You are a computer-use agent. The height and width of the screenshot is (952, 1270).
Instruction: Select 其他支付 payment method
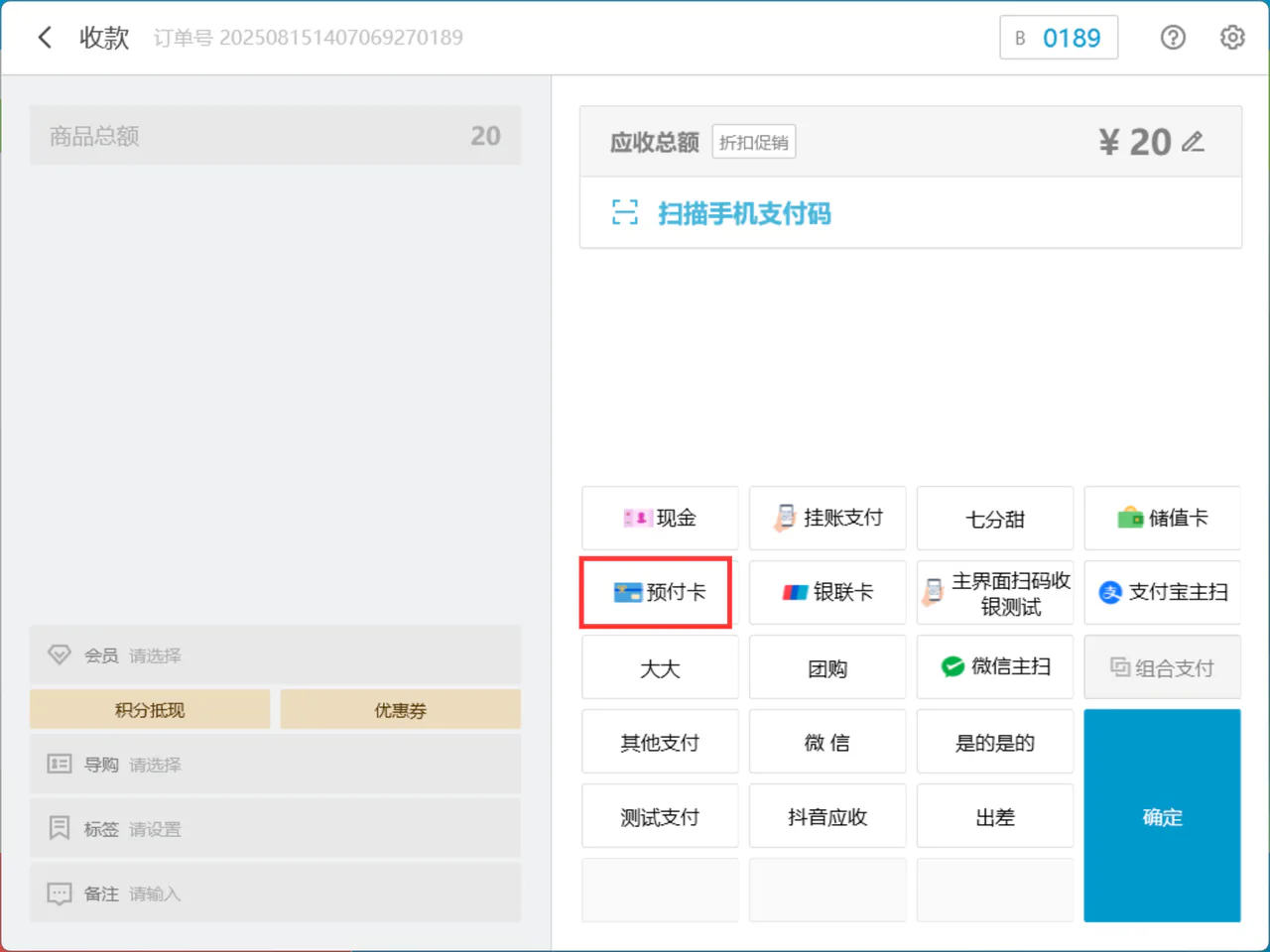point(660,742)
